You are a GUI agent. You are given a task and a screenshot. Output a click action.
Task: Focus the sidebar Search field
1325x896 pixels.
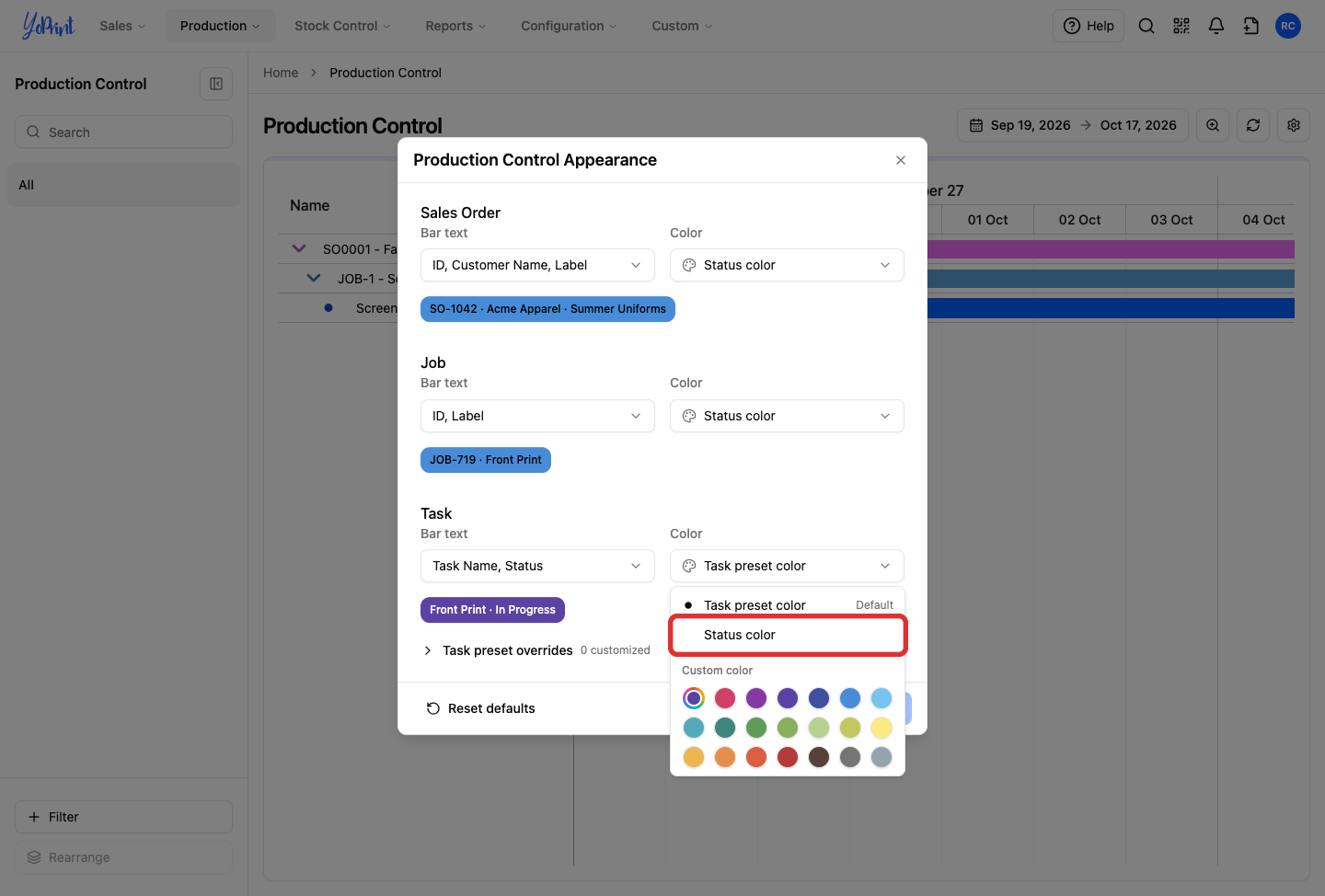[123, 132]
